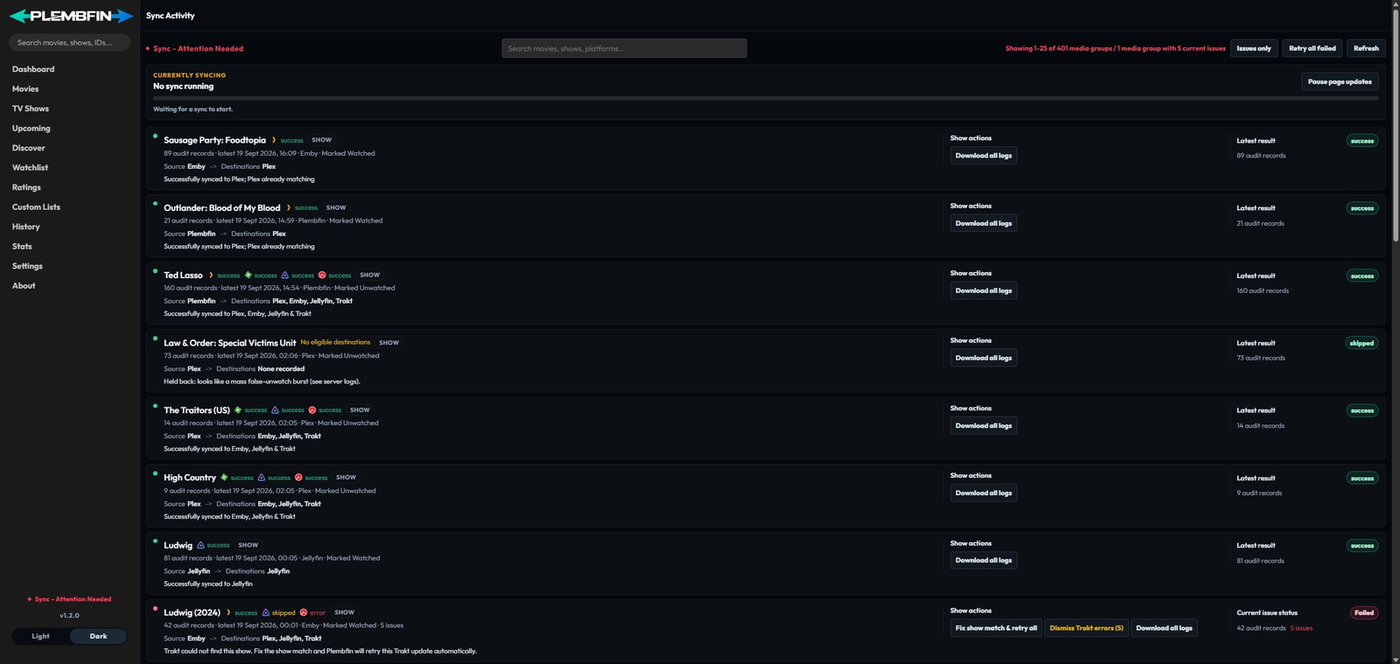
Task: Click Trakt icon in High Country row
Action: pos(298,477)
